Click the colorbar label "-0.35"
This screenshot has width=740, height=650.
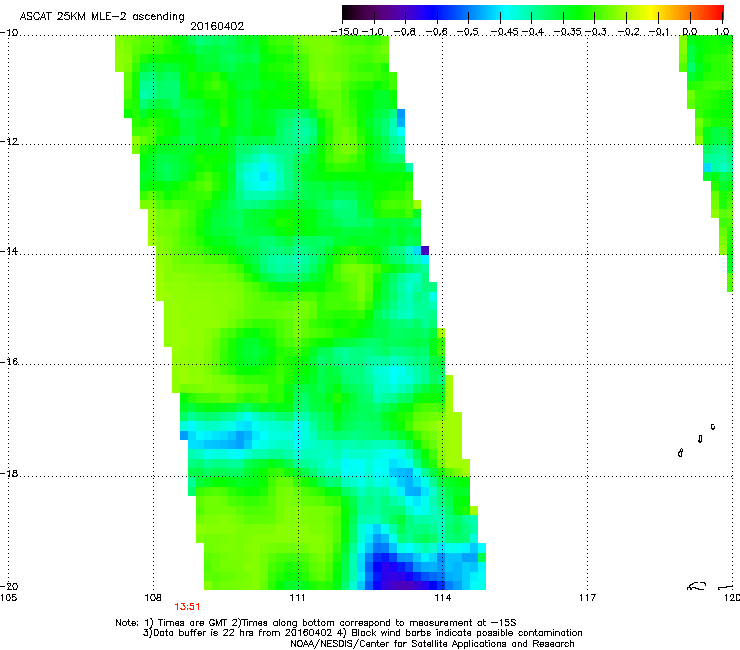coord(568,32)
